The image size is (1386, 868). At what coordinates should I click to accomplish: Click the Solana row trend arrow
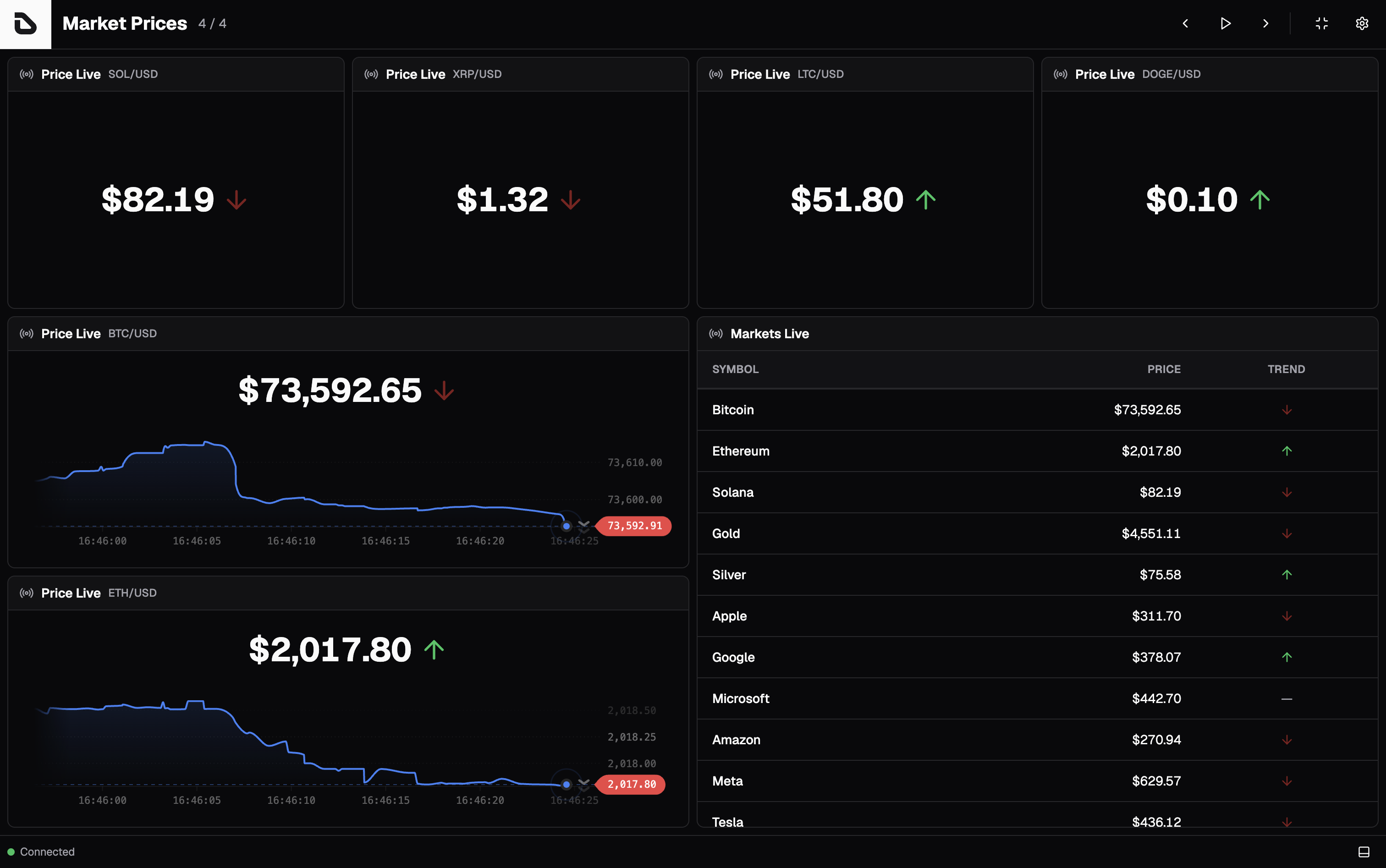(x=1287, y=493)
